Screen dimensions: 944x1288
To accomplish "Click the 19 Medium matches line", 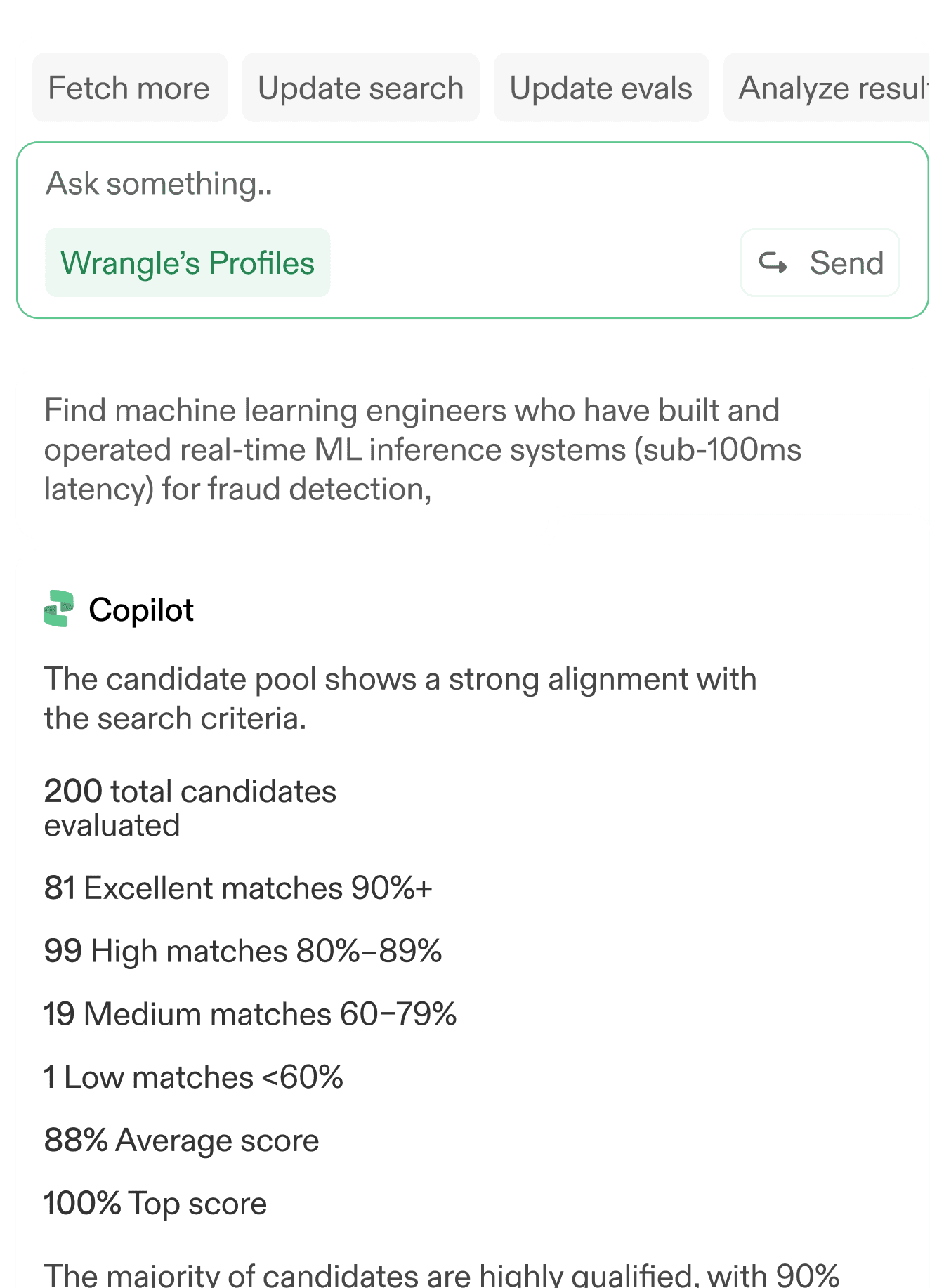I will point(250,1014).
